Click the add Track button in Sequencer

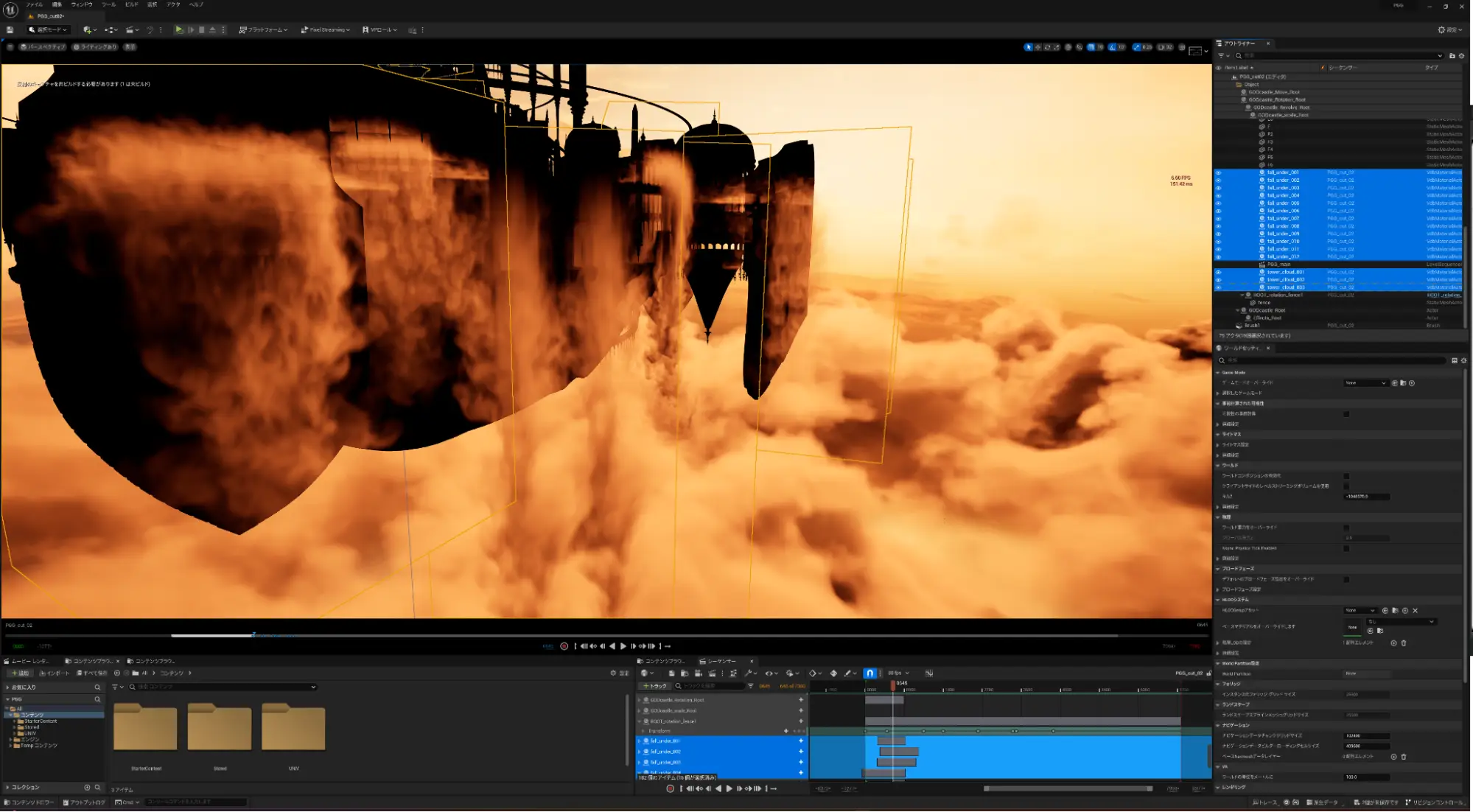pos(654,686)
